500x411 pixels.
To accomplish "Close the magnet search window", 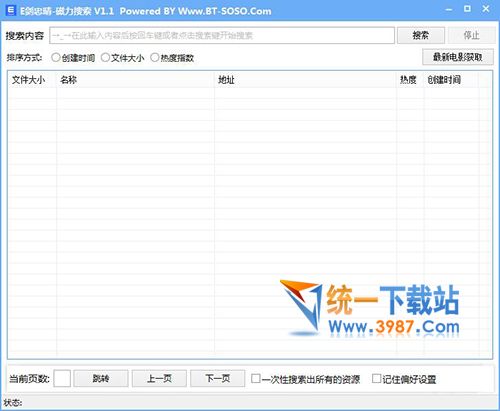I will coord(486,9).
